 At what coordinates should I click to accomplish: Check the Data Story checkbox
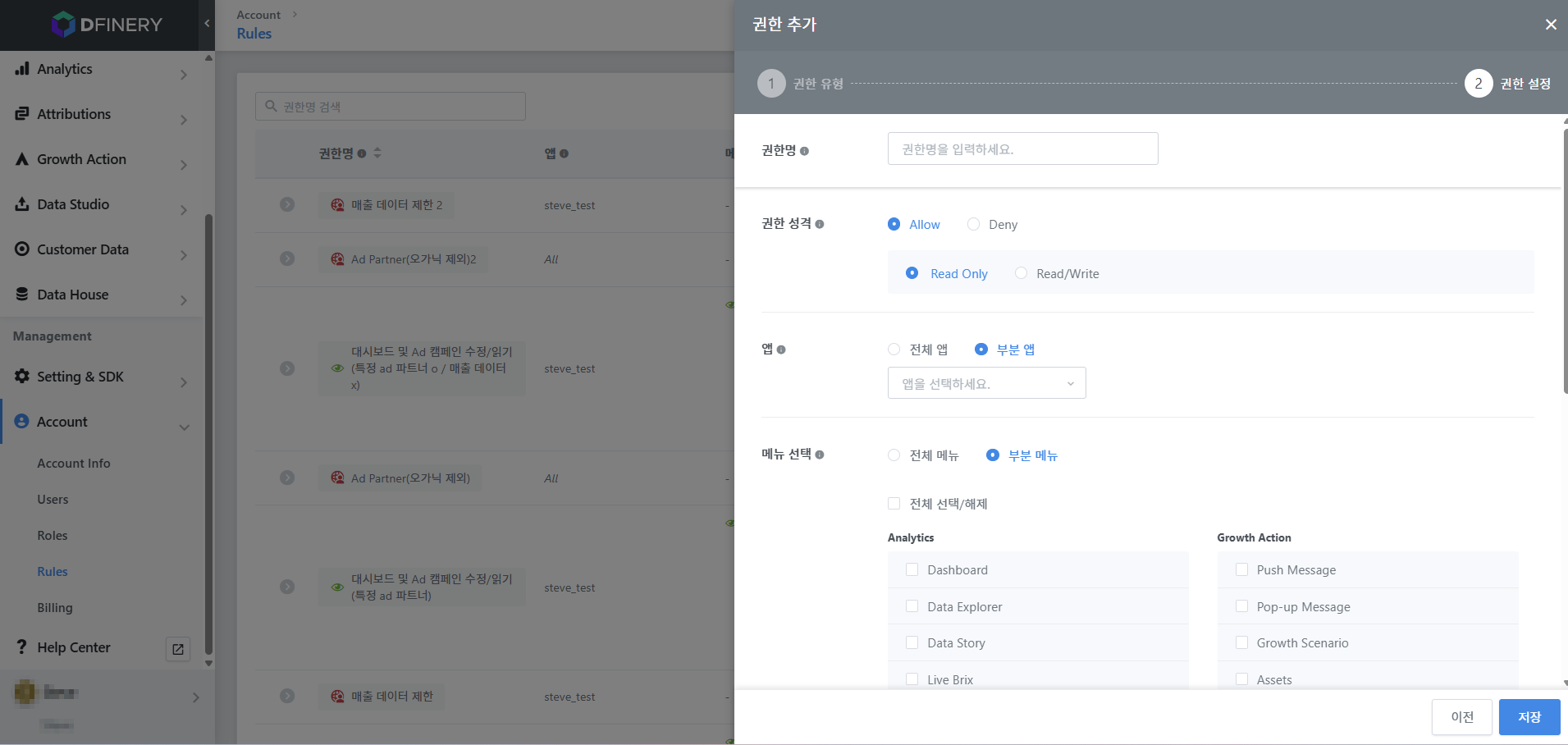(912, 642)
